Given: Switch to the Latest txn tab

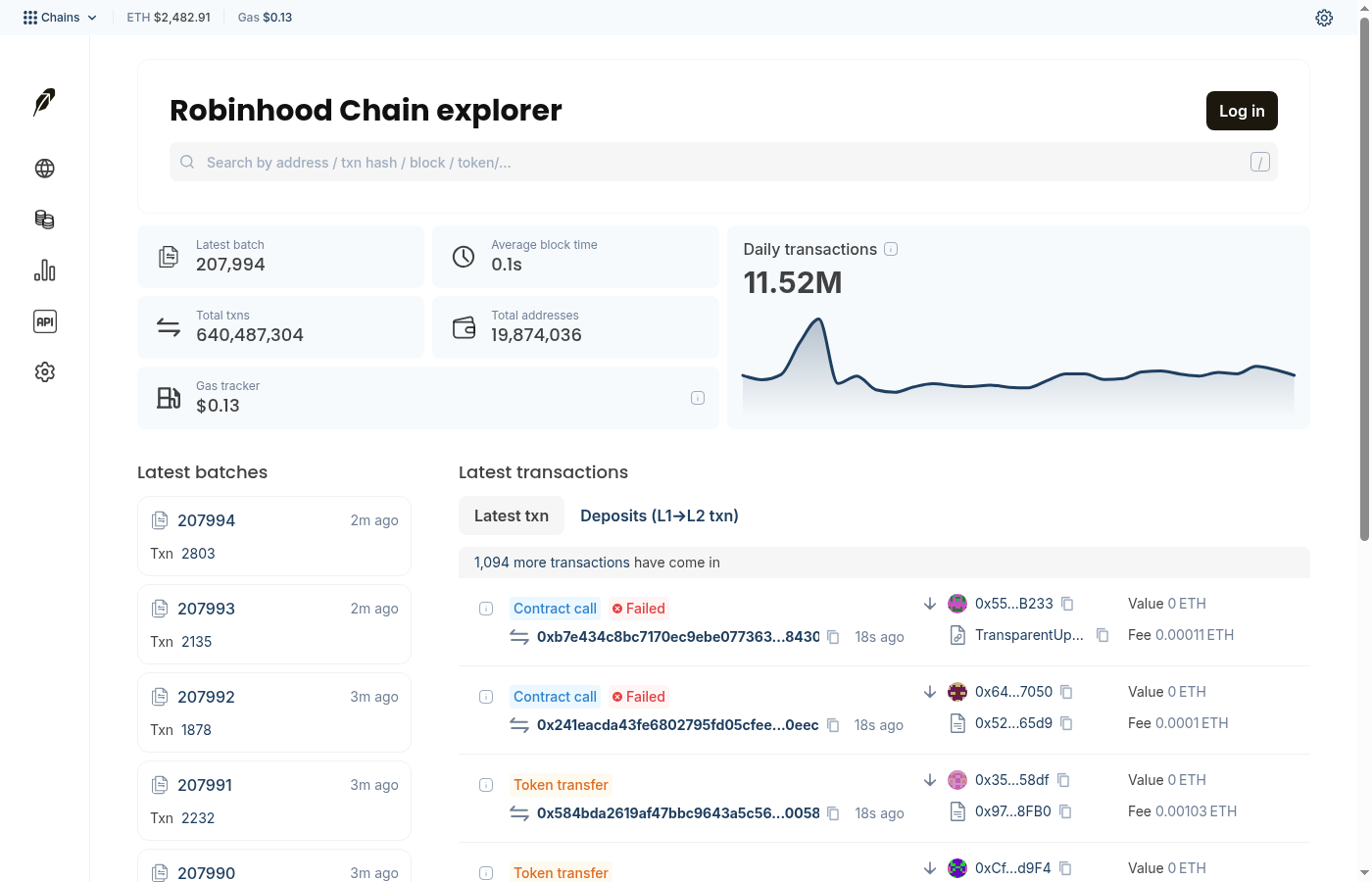Looking at the screenshot, I should (512, 515).
